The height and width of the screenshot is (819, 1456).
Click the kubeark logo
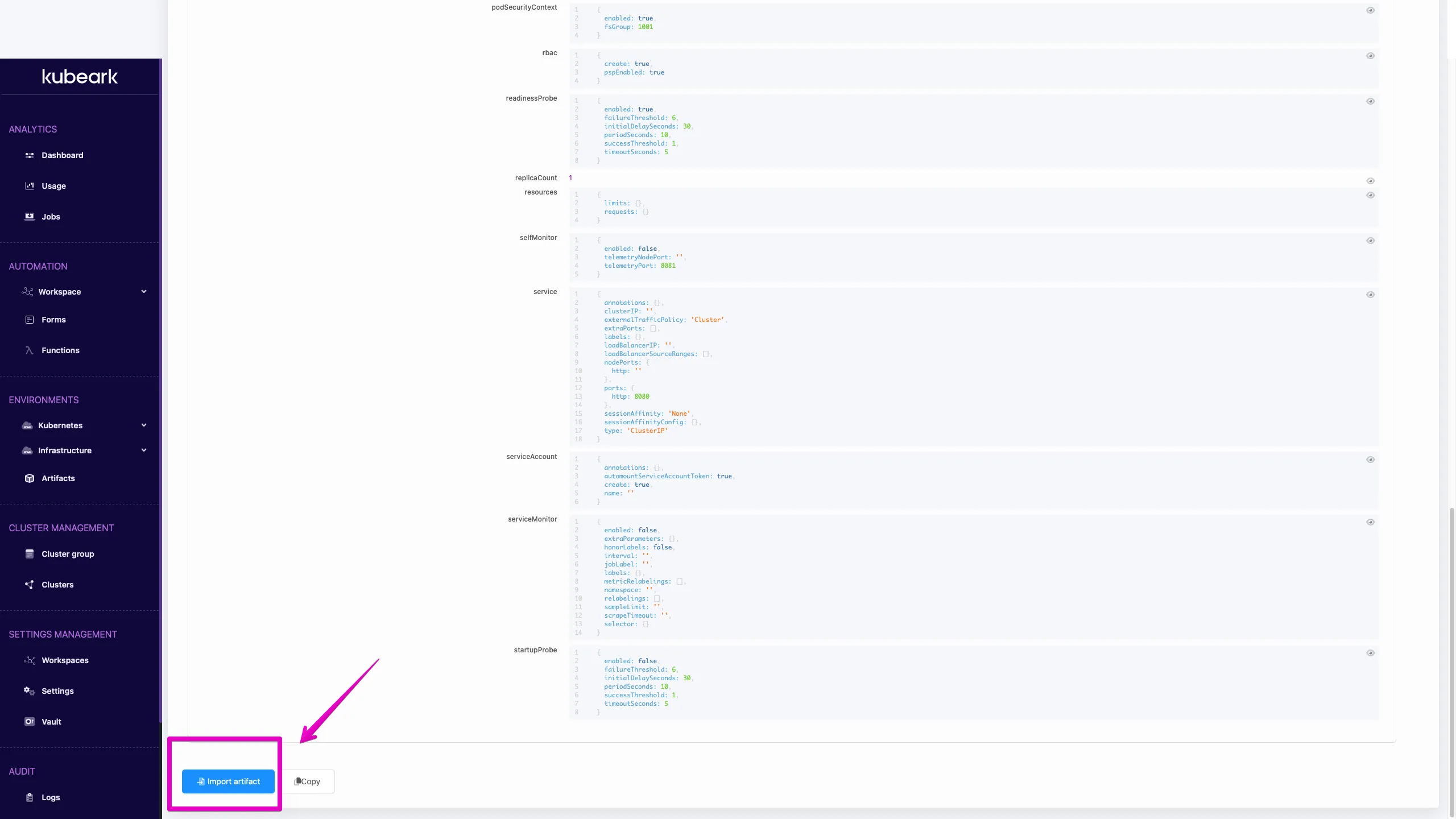(80, 77)
